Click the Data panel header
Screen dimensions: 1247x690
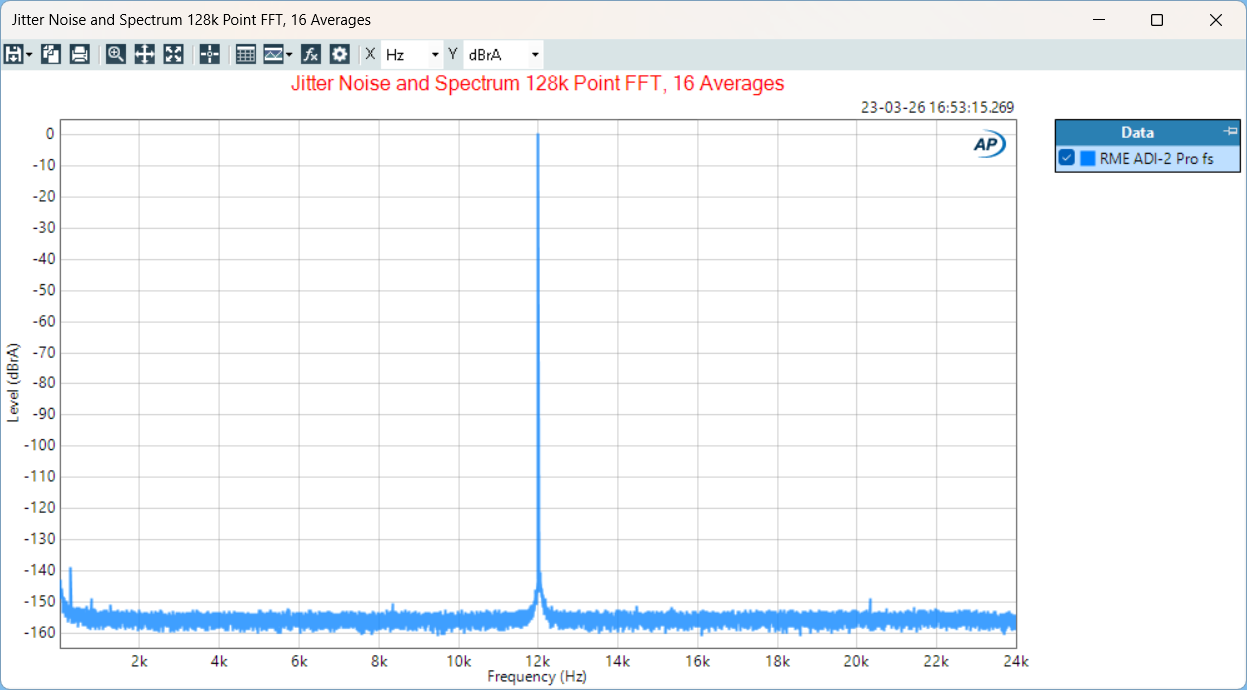[1137, 131]
